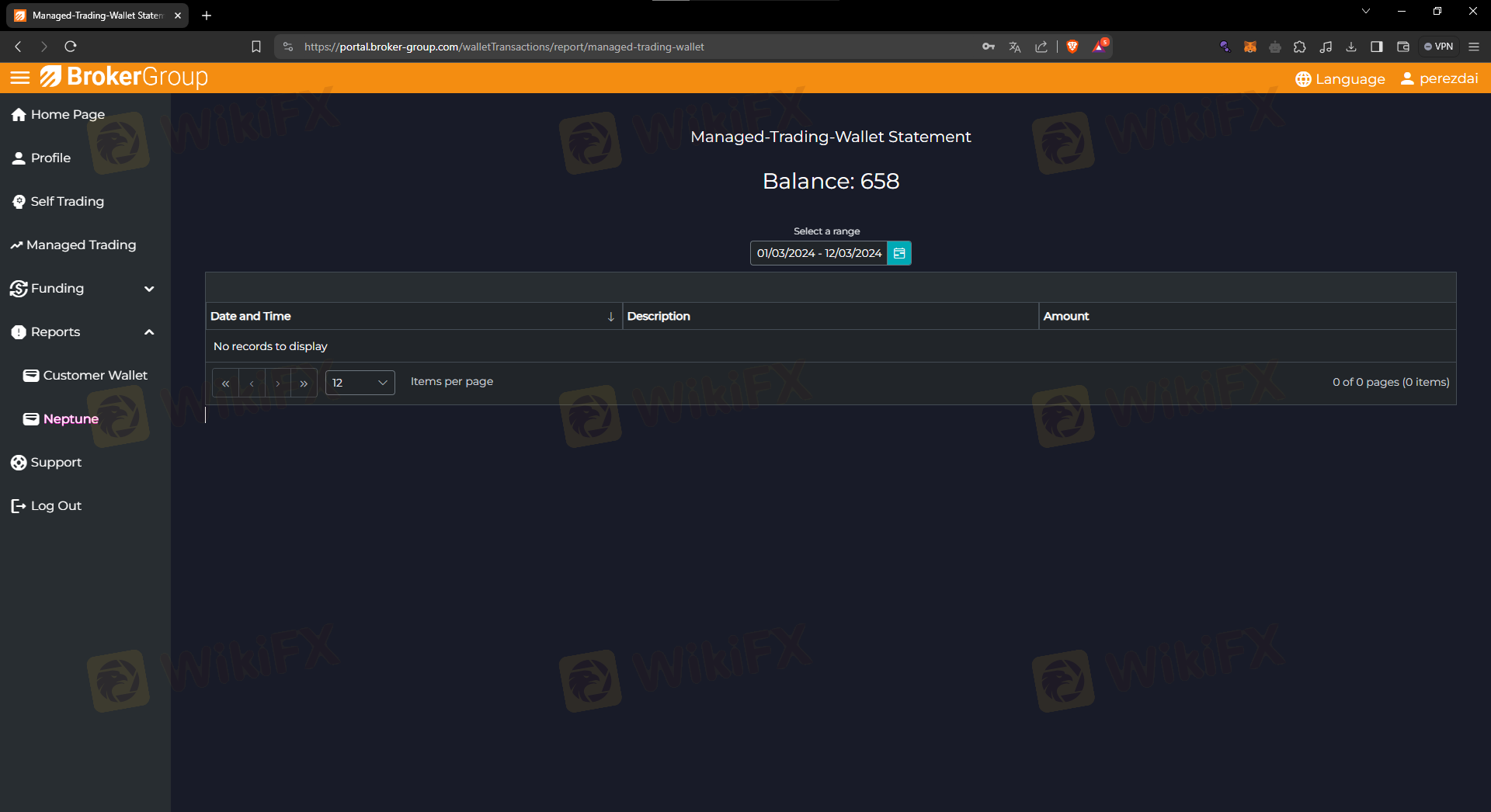Open Customer Wallet report in sidebar
The width and height of the screenshot is (1491, 812).
[95, 376]
